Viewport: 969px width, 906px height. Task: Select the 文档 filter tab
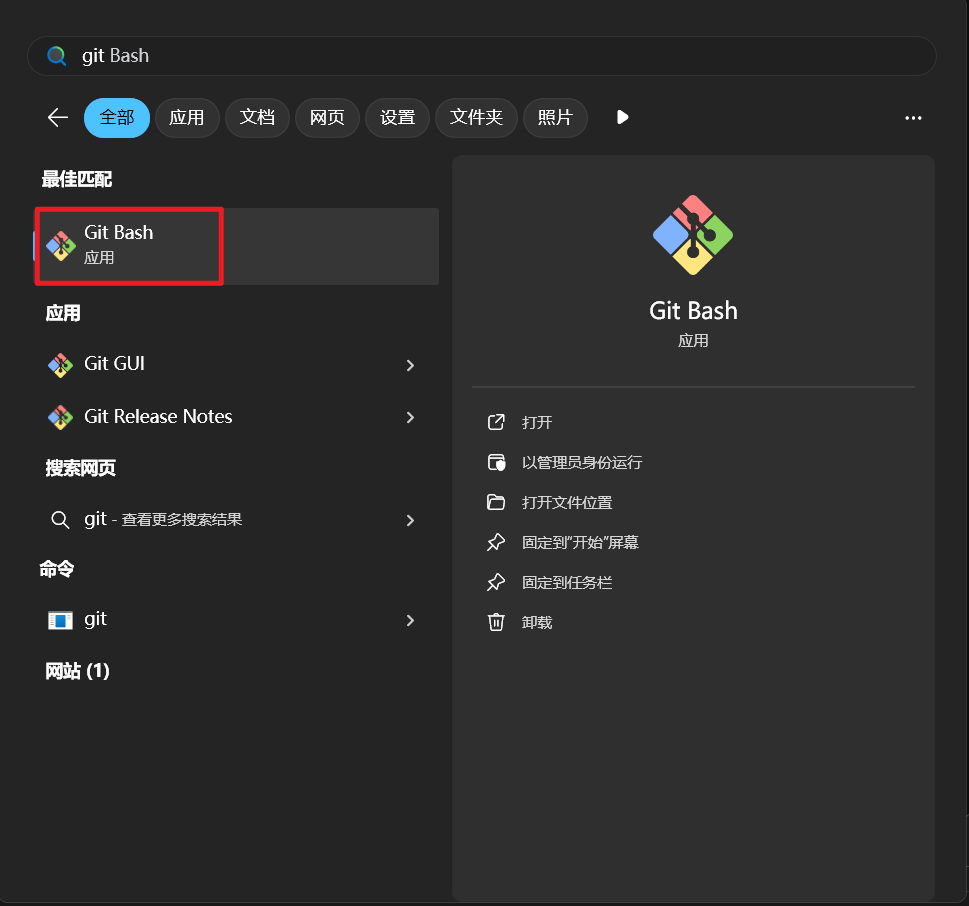[257, 117]
